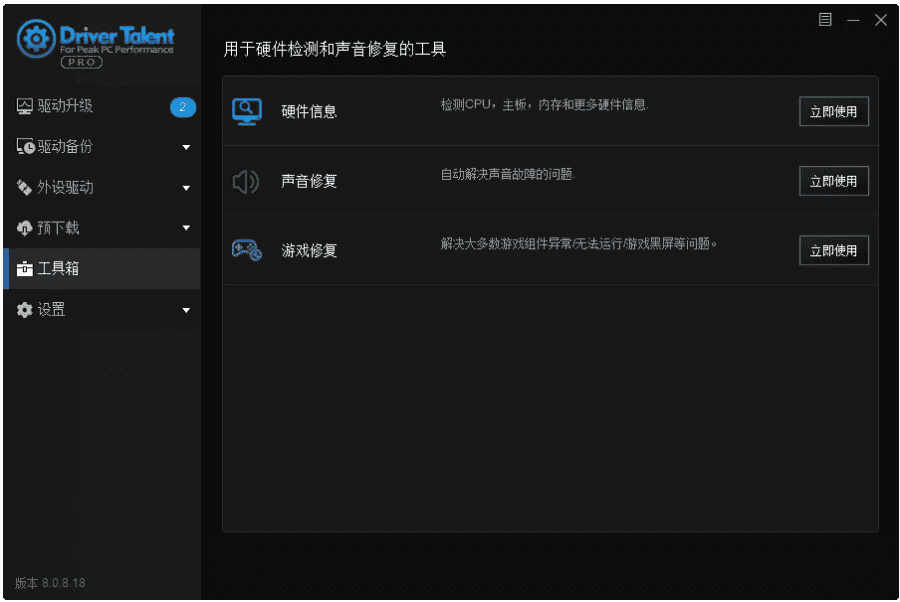The width and height of the screenshot is (900, 602).
Task: Expand the 预下载 section
Action: [186, 228]
